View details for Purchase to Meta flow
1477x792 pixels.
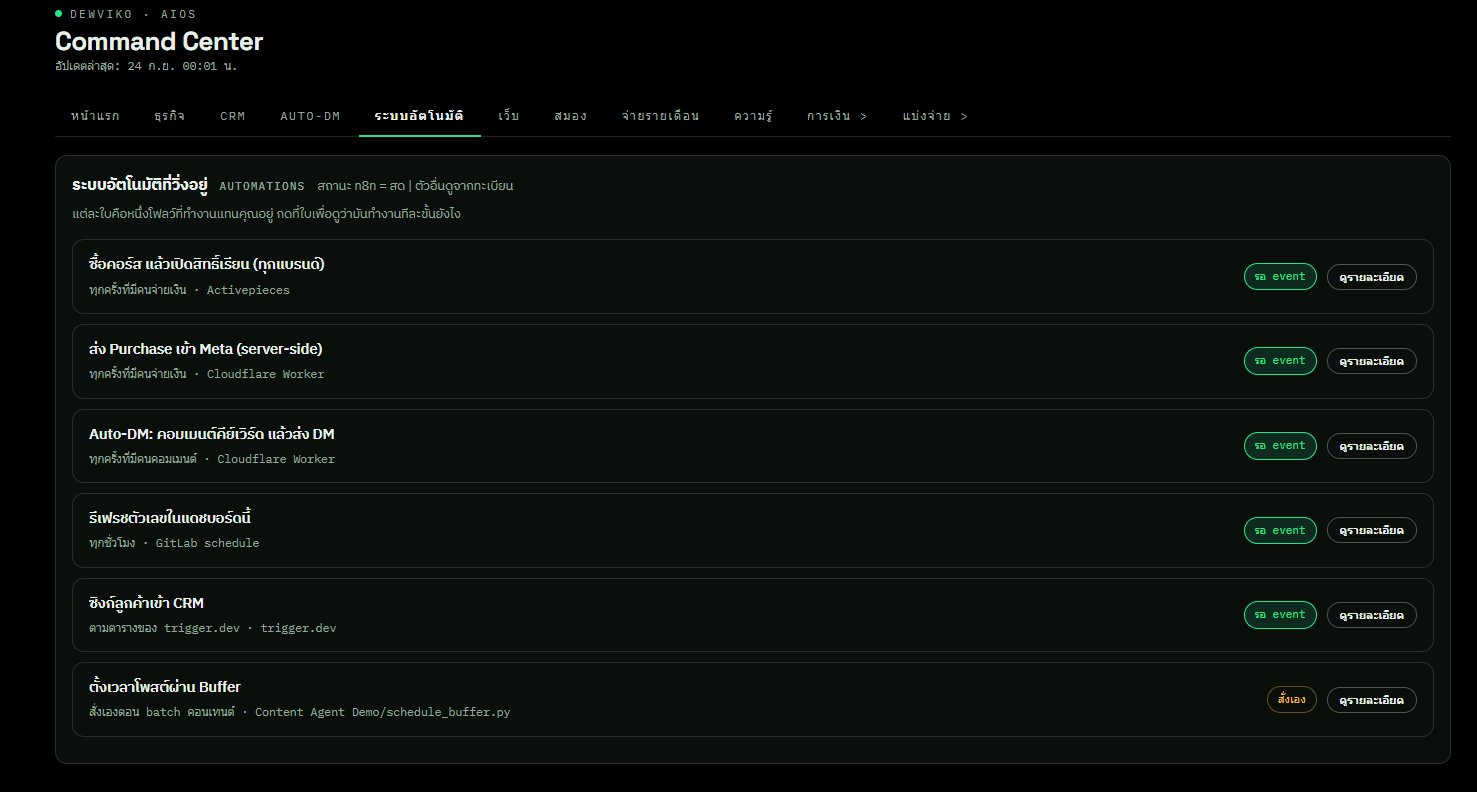1371,361
